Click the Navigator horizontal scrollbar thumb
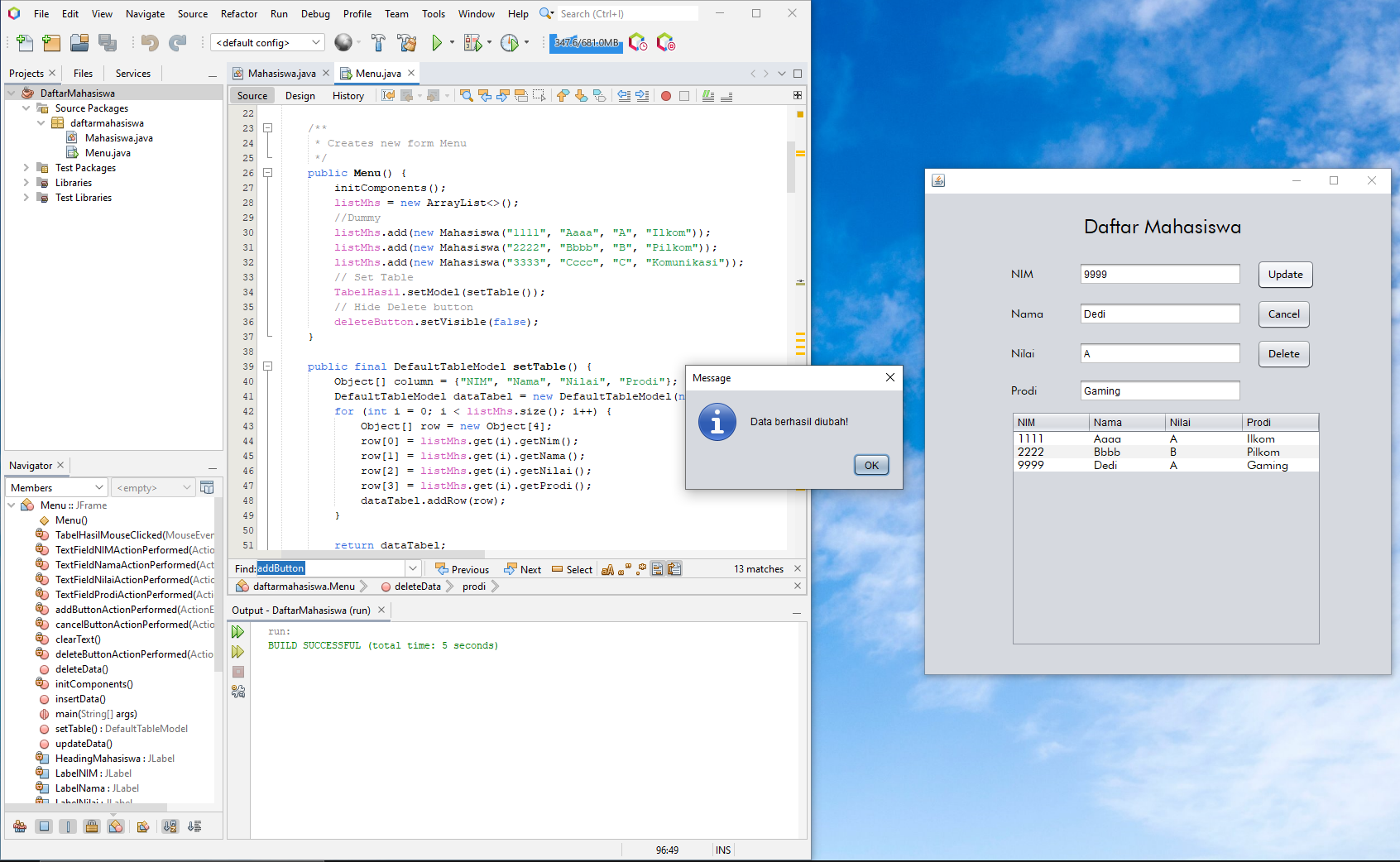The height and width of the screenshot is (862, 1400). [87, 807]
